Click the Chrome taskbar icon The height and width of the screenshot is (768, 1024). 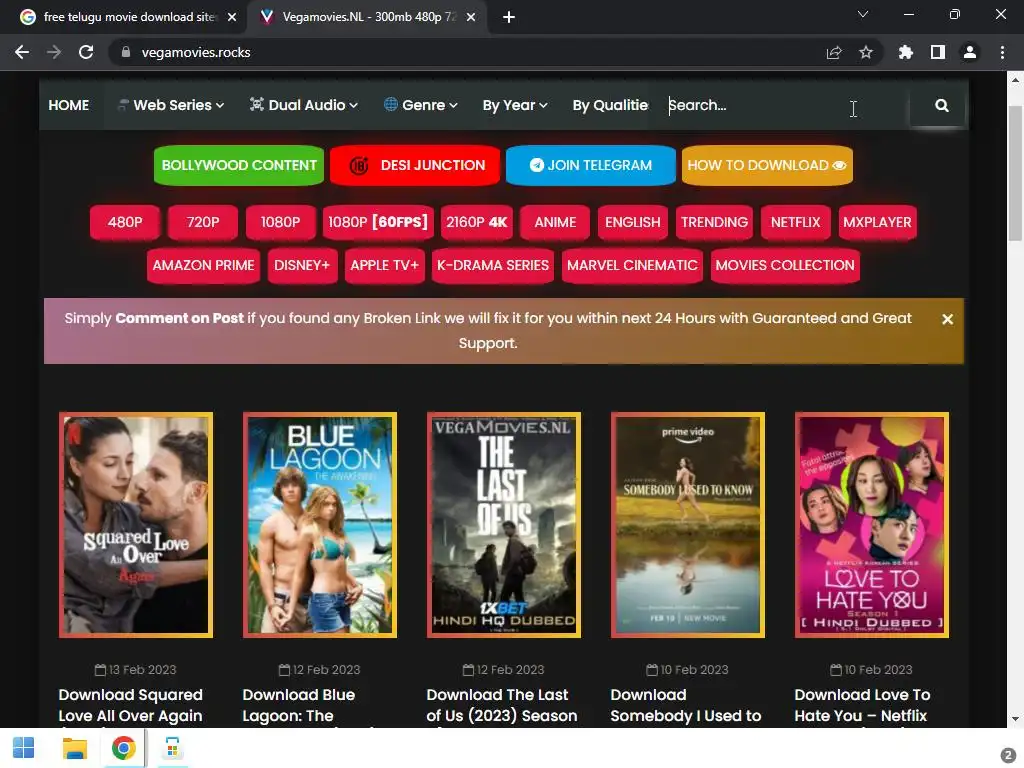coord(123,748)
